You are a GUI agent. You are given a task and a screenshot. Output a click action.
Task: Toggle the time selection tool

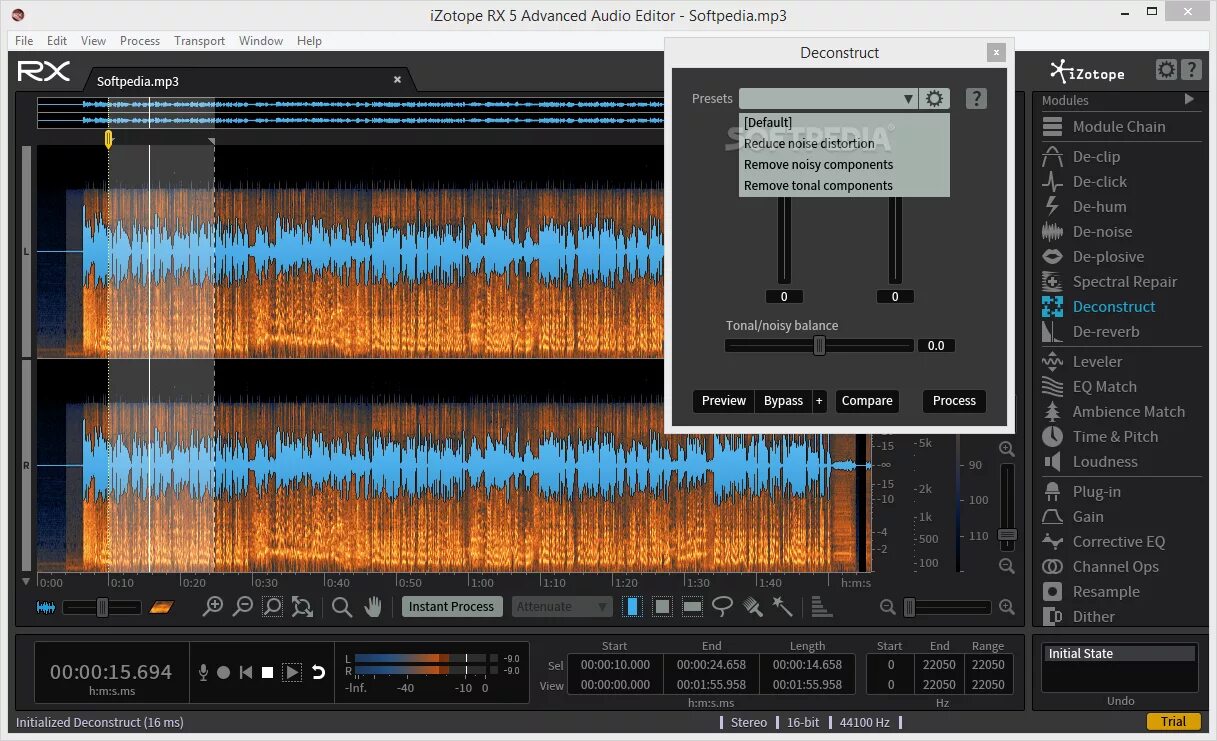click(632, 606)
